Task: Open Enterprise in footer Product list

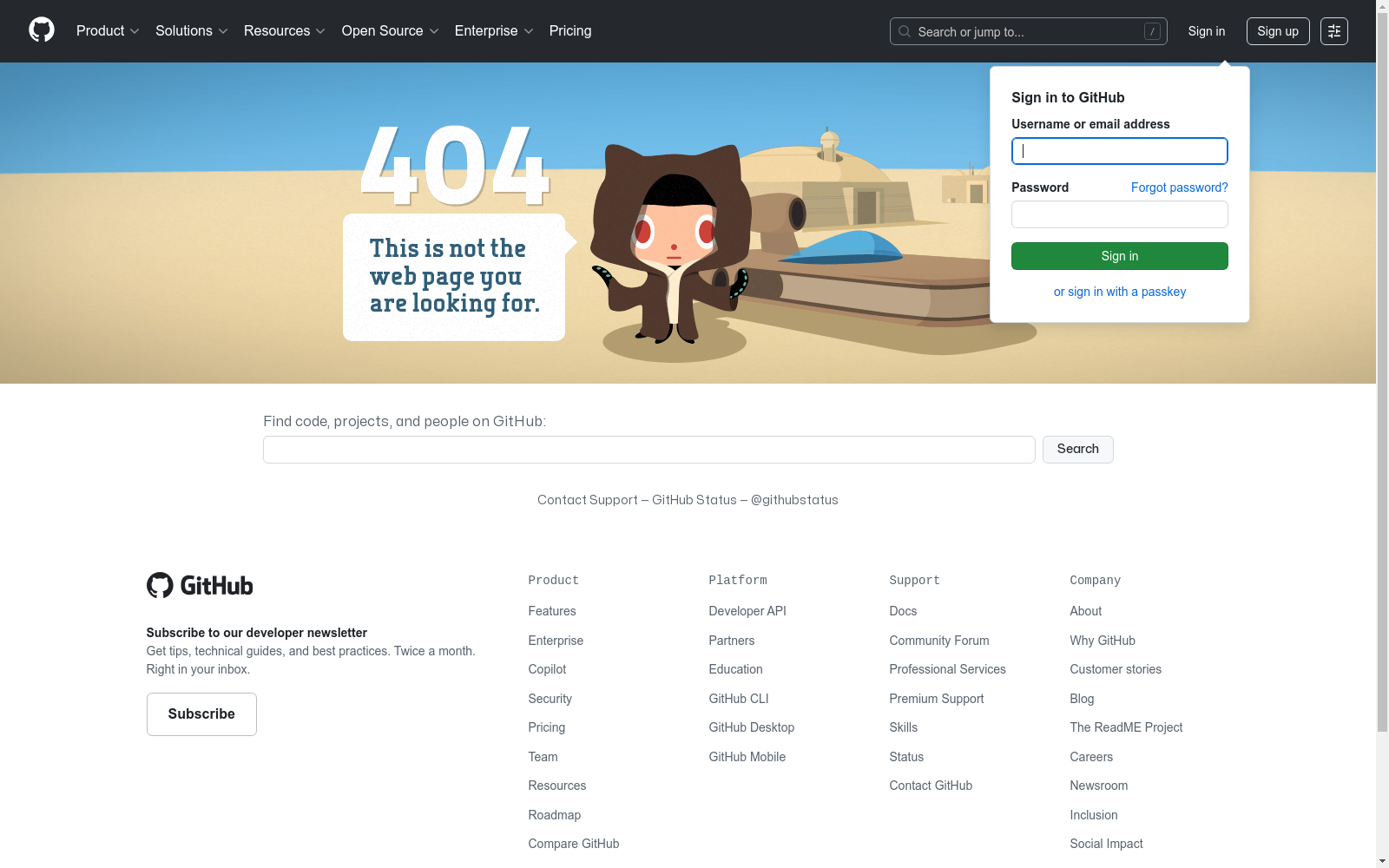Action: click(556, 641)
